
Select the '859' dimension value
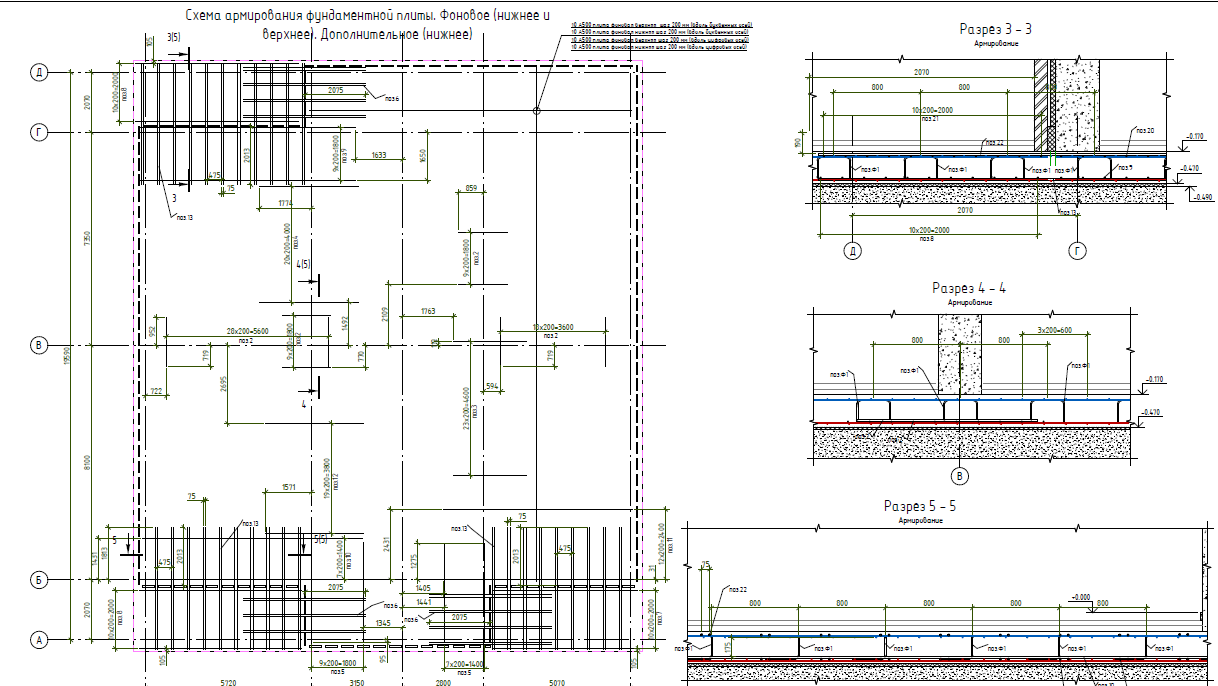pyautogui.click(x=471, y=188)
